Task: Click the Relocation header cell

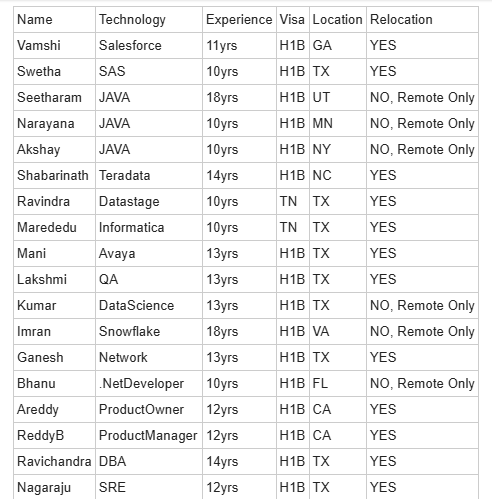Action: [x=422, y=20]
